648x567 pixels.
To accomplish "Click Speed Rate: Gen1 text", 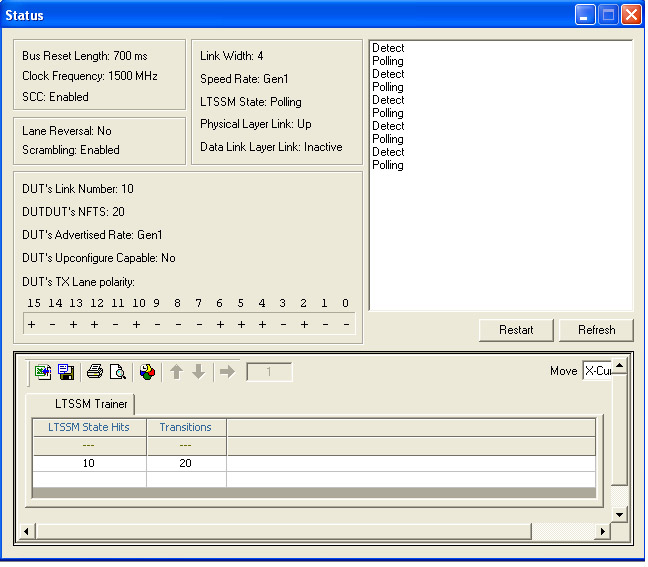I will pyautogui.click(x=244, y=79).
